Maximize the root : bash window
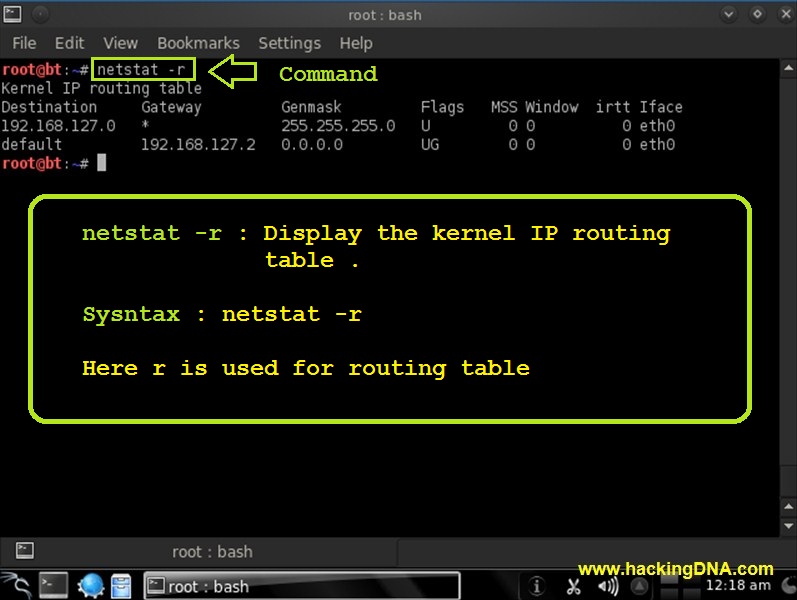Image resolution: width=797 pixels, height=600 pixels. [757, 14]
